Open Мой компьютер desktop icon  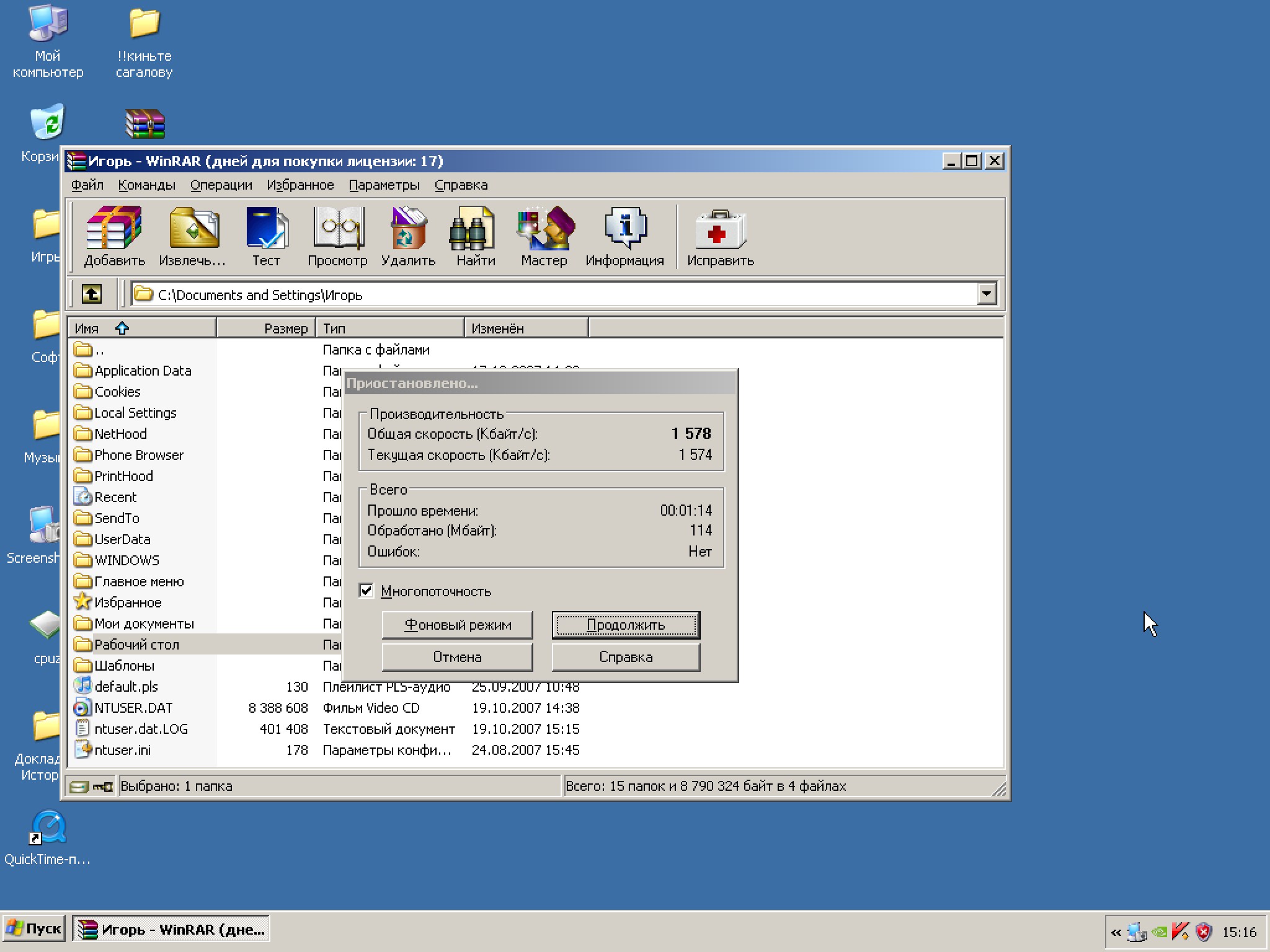pos(48,42)
